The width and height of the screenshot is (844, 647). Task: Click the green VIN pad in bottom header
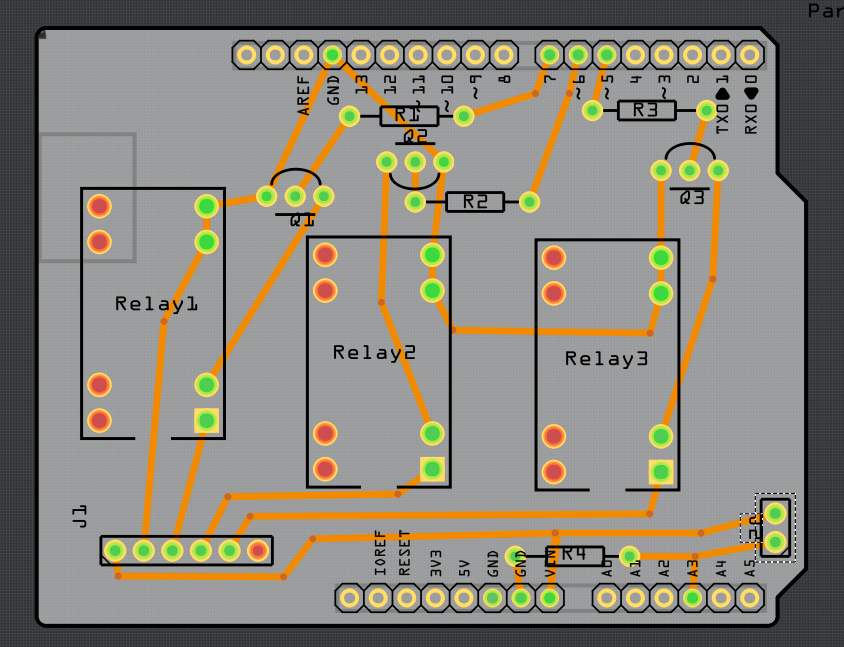[x=550, y=598]
